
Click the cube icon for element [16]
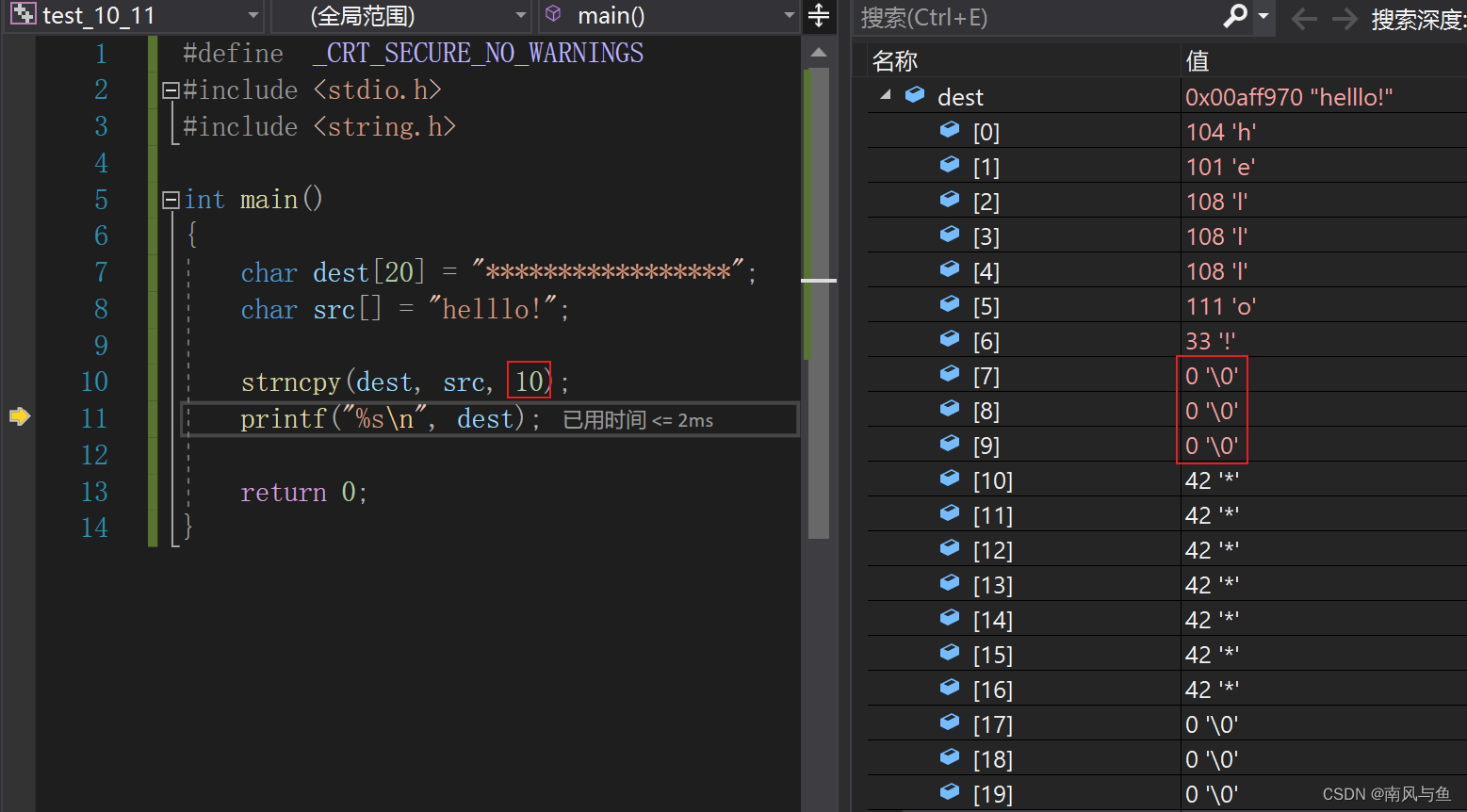tap(950, 688)
